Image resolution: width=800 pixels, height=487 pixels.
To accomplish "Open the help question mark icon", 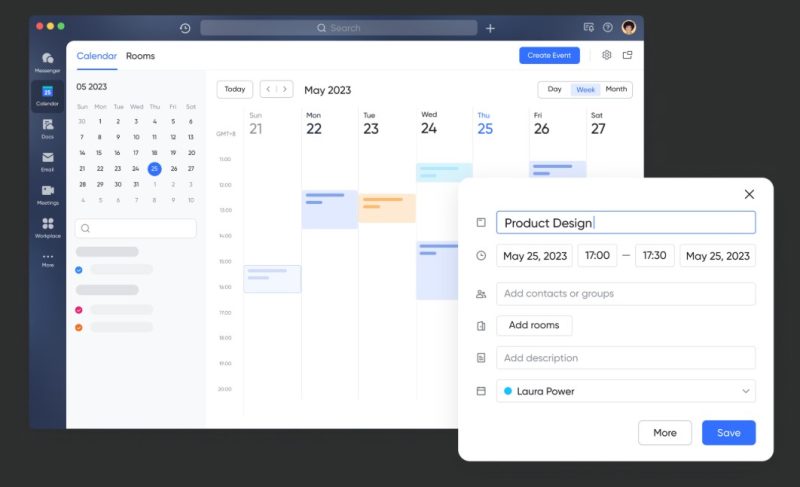I will tap(608, 28).
